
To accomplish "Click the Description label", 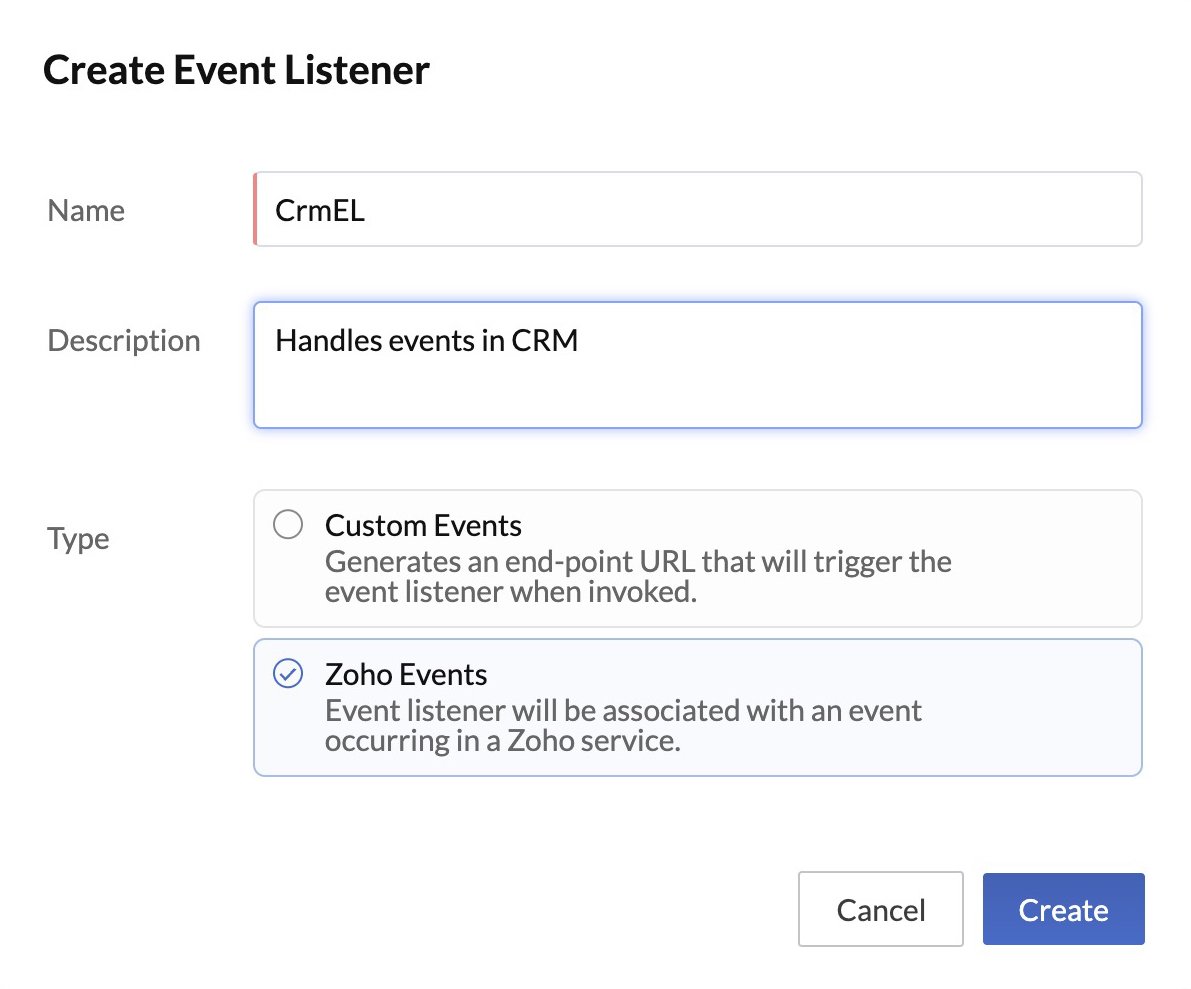I will pyautogui.click(x=123, y=340).
